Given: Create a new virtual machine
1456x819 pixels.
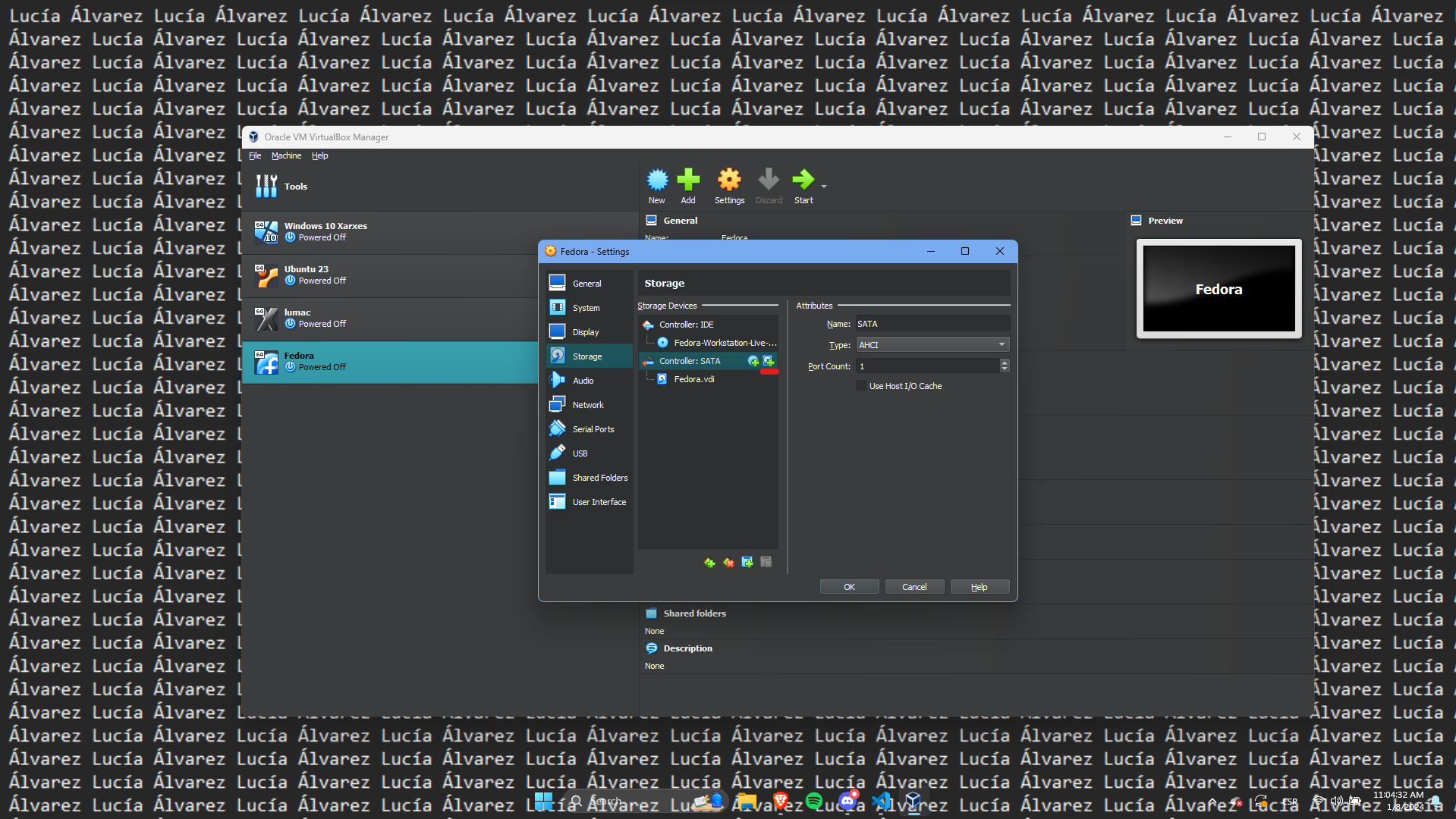Looking at the screenshot, I should coord(657,184).
